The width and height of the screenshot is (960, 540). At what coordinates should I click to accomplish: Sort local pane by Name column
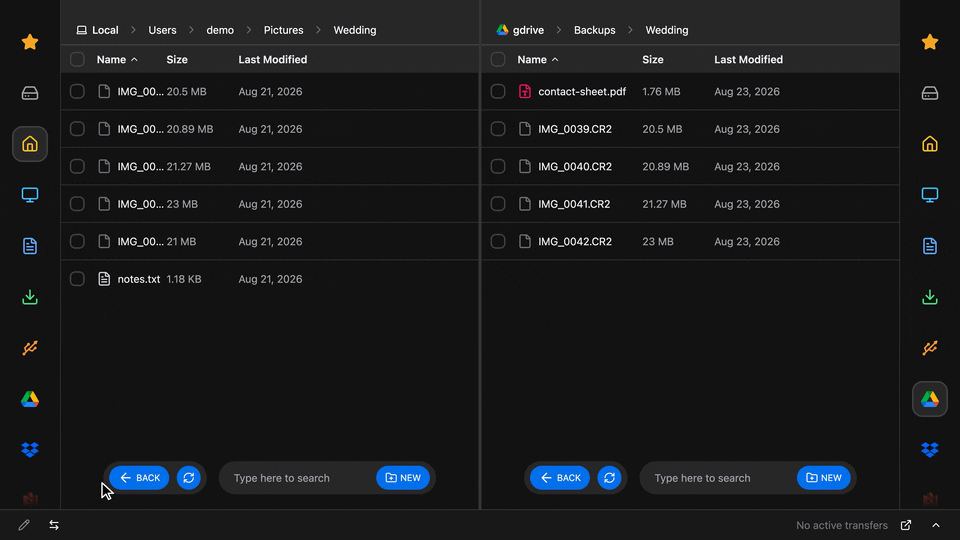[x=117, y=59]
